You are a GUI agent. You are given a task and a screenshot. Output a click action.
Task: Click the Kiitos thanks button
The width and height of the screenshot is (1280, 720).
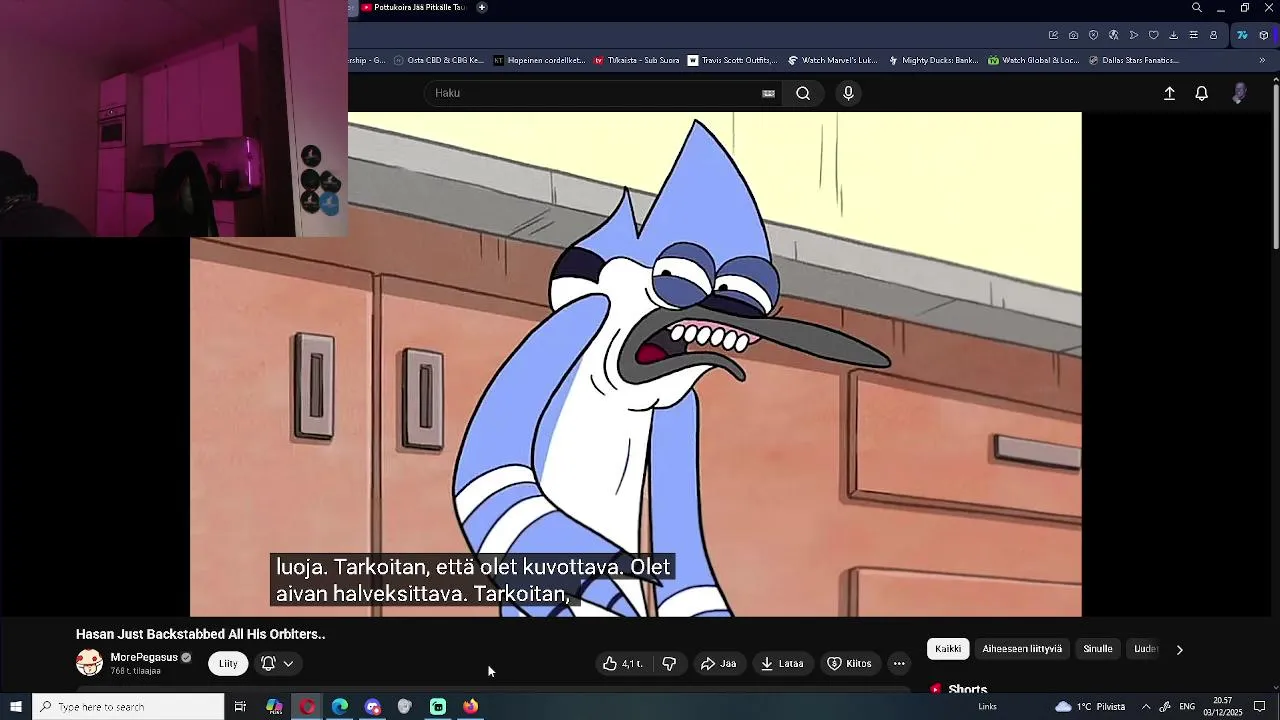[849, 663]
